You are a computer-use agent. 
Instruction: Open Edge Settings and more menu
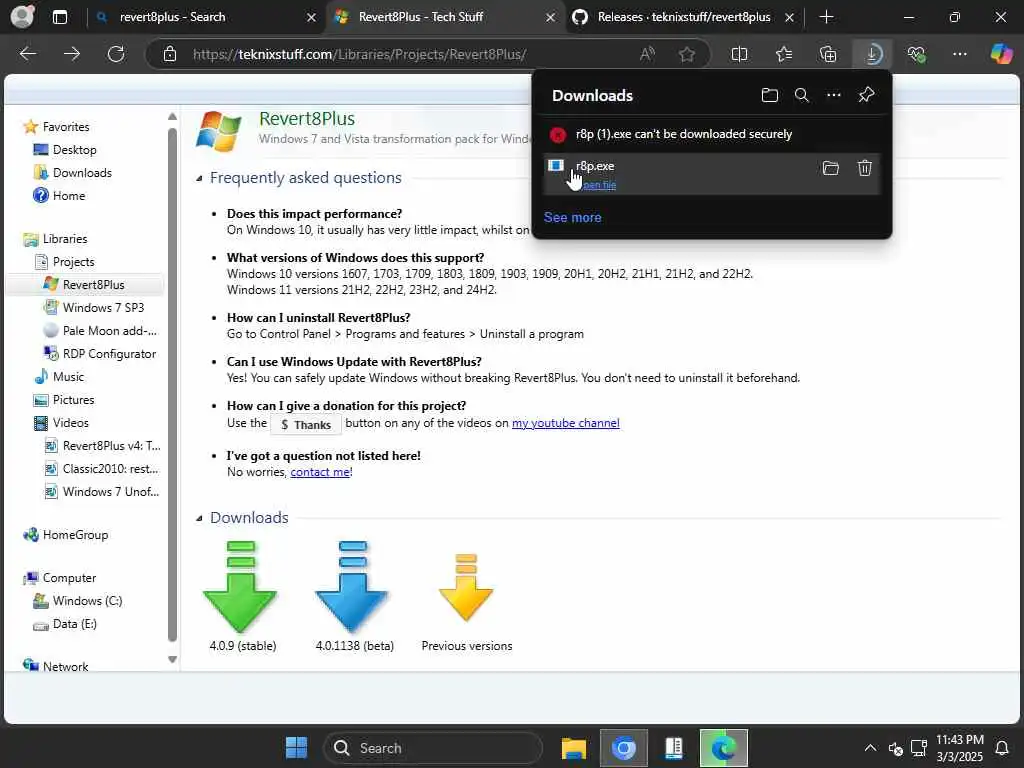click(959, 54)
